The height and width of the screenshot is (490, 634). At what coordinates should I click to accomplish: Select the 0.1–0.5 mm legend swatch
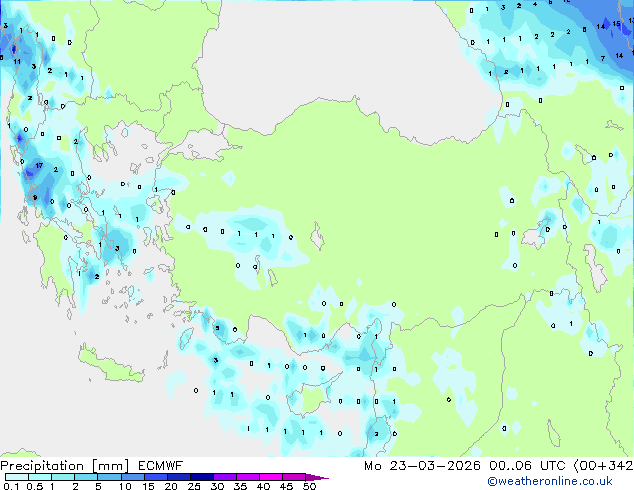pyautogui.click(x=17, y=477)
